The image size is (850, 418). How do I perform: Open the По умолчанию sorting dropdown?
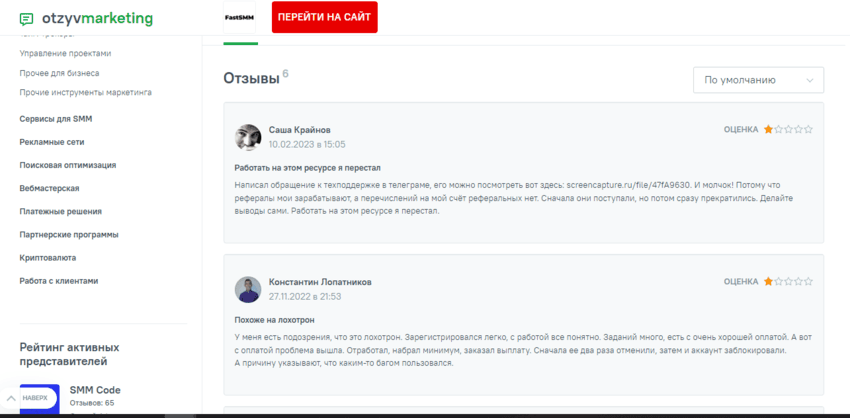[758, 80]
